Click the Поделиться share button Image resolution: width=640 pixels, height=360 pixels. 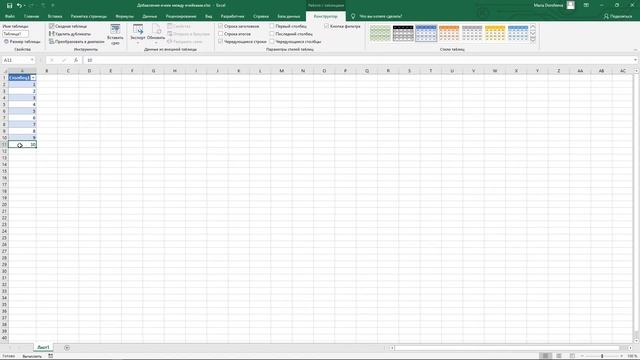click(618, 16)
